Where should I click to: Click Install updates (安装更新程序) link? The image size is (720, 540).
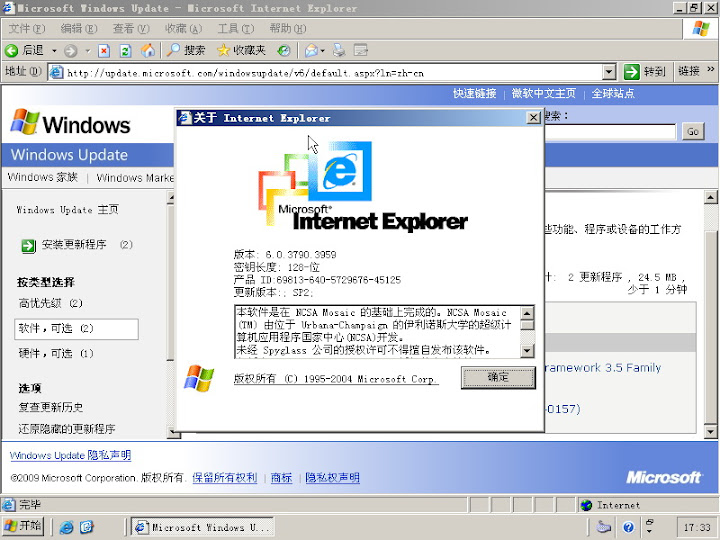(74, 244)
